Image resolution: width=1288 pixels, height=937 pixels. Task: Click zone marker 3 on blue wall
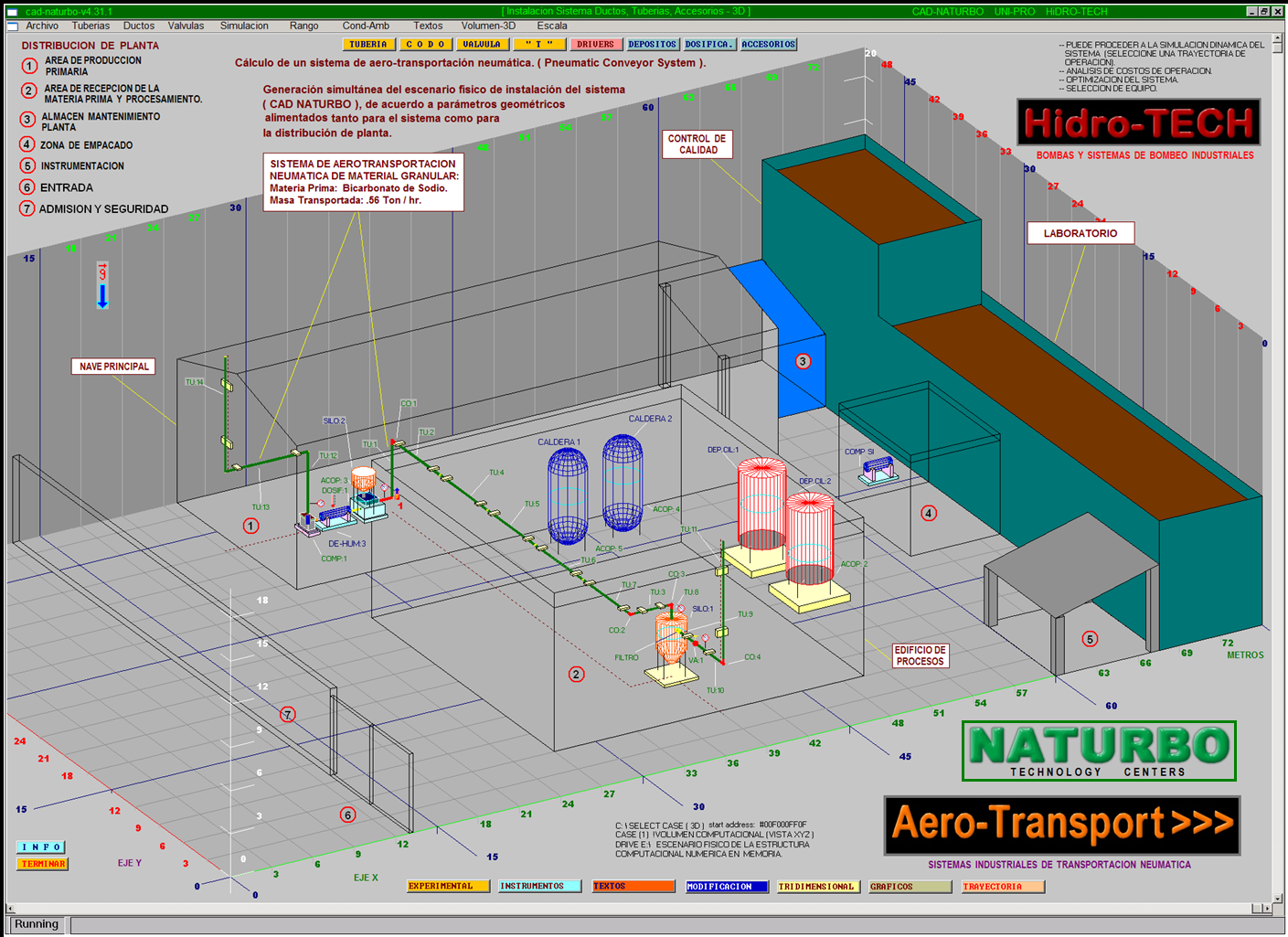coord(803,361)
